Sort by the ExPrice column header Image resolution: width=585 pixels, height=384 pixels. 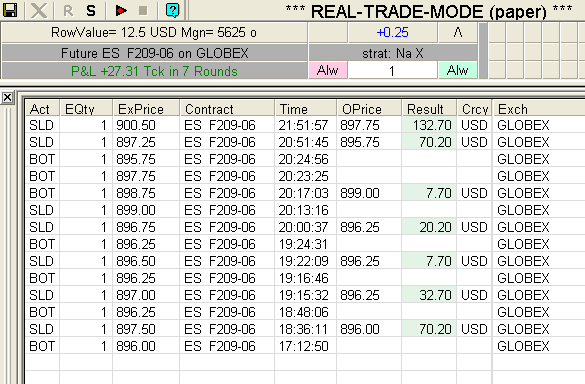click(x=146, y=109)
